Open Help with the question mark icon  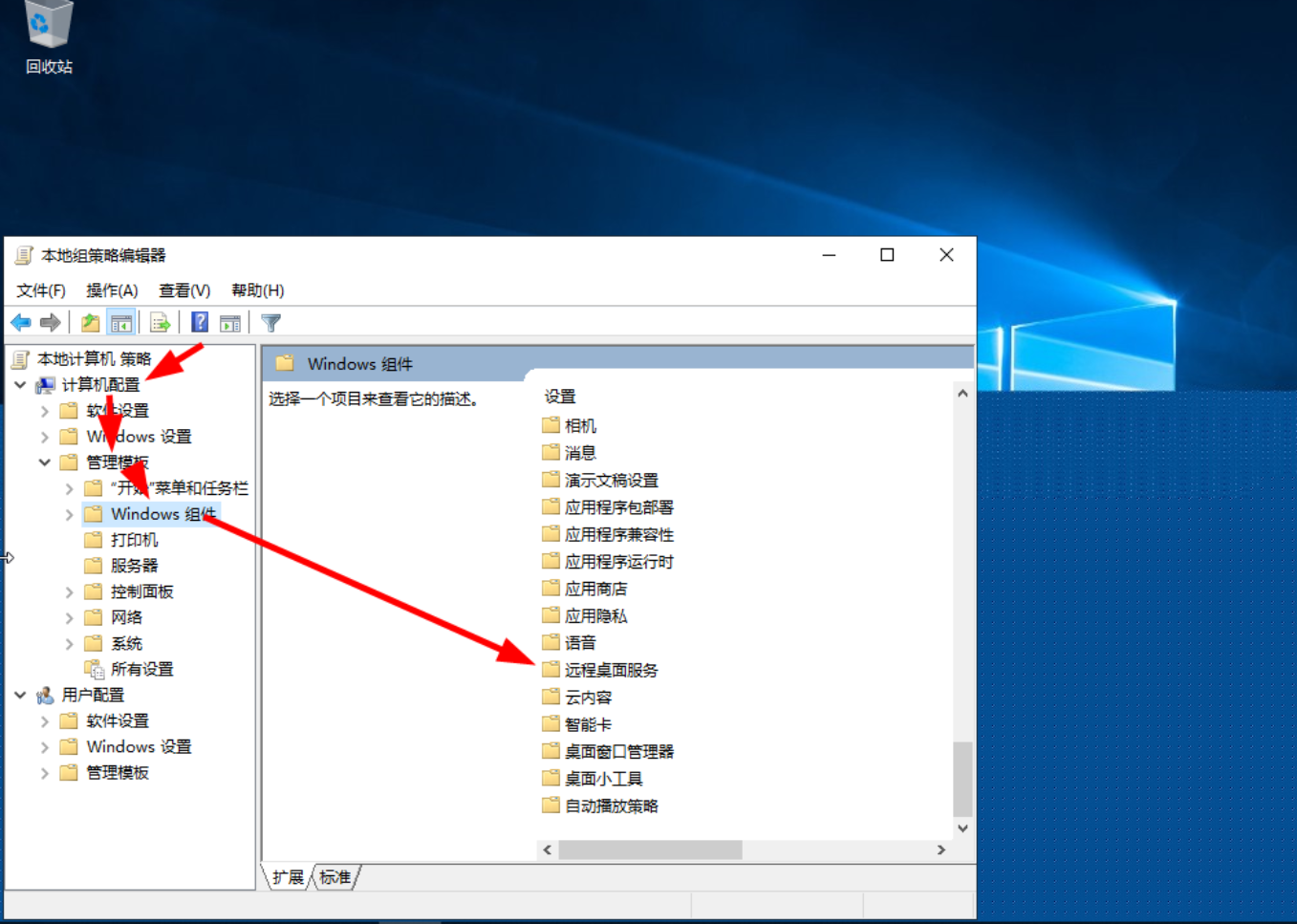(200, 323)
